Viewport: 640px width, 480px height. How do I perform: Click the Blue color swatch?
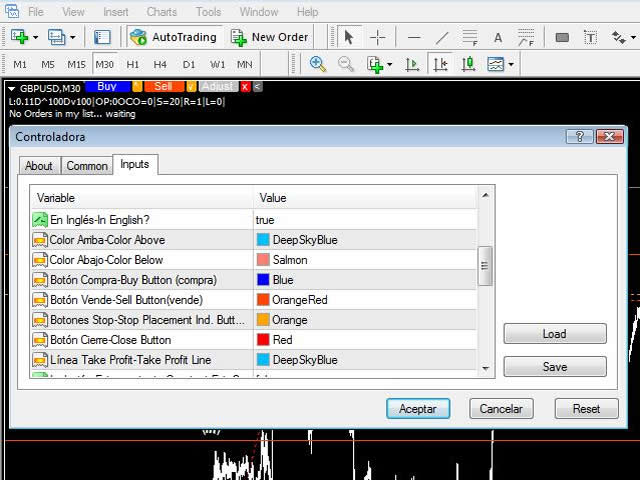tap(263, 280)
